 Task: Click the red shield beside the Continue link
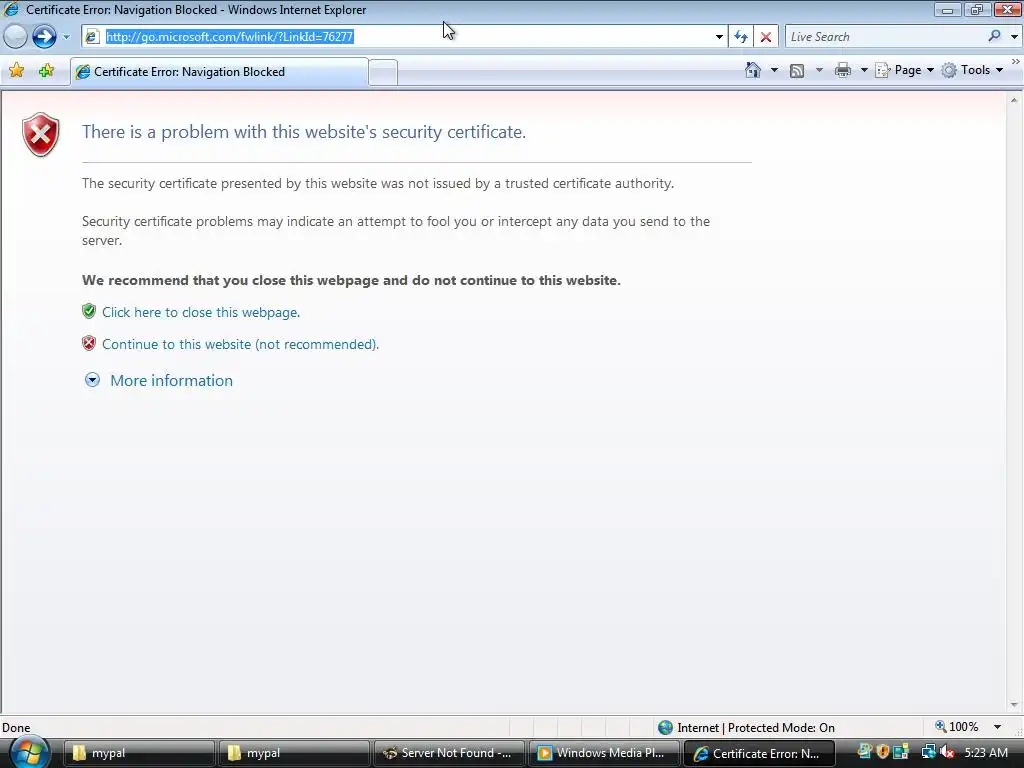tap(89, 343)
